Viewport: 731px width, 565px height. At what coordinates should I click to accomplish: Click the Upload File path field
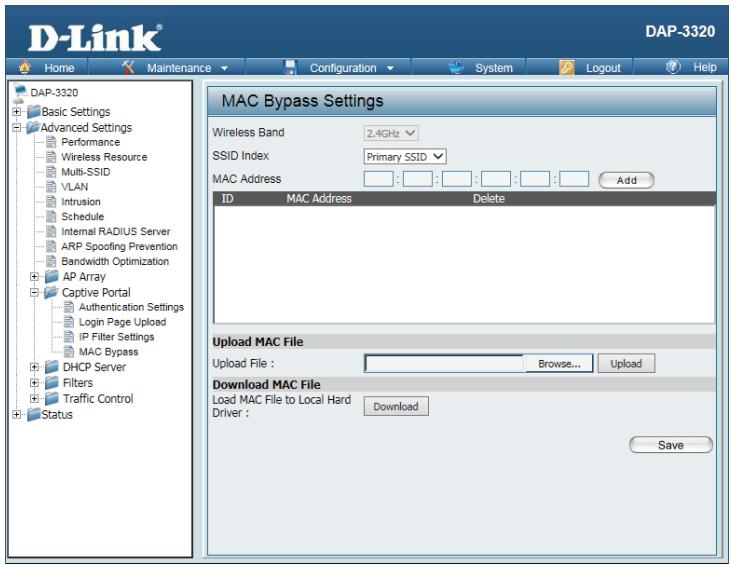tap(444, 364)
